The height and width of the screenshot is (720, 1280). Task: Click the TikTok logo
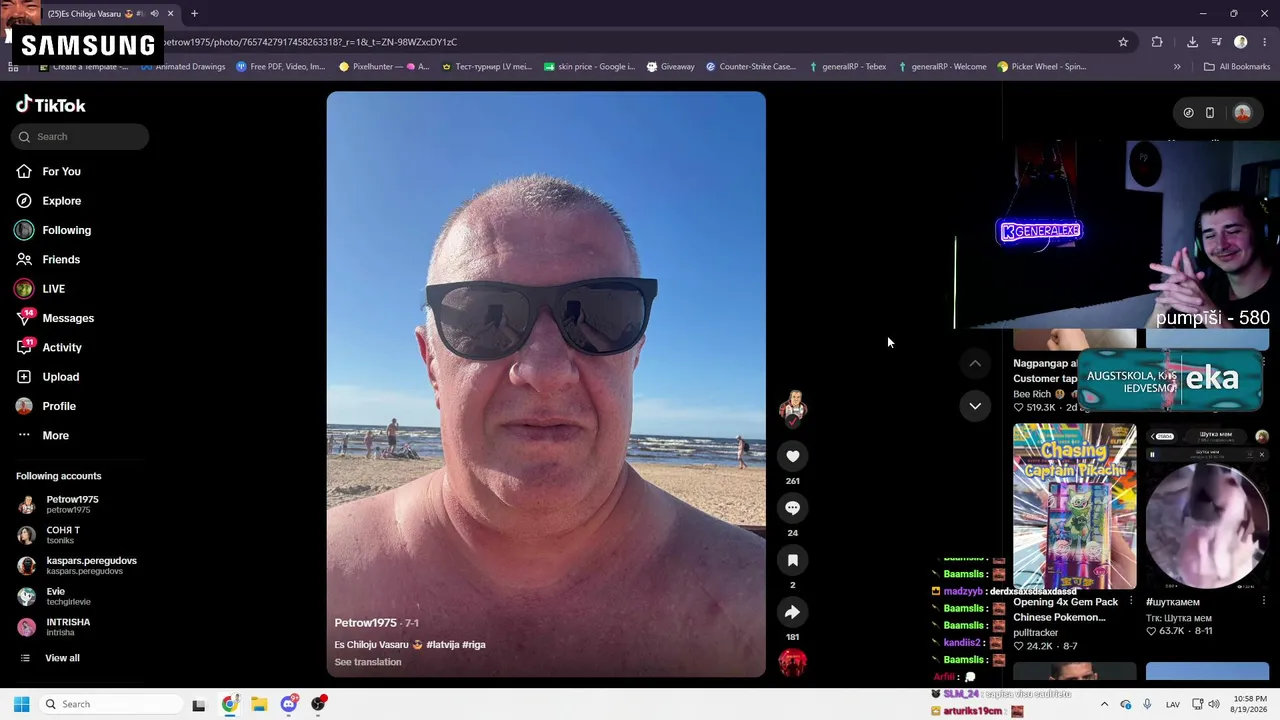coord(51,105)
